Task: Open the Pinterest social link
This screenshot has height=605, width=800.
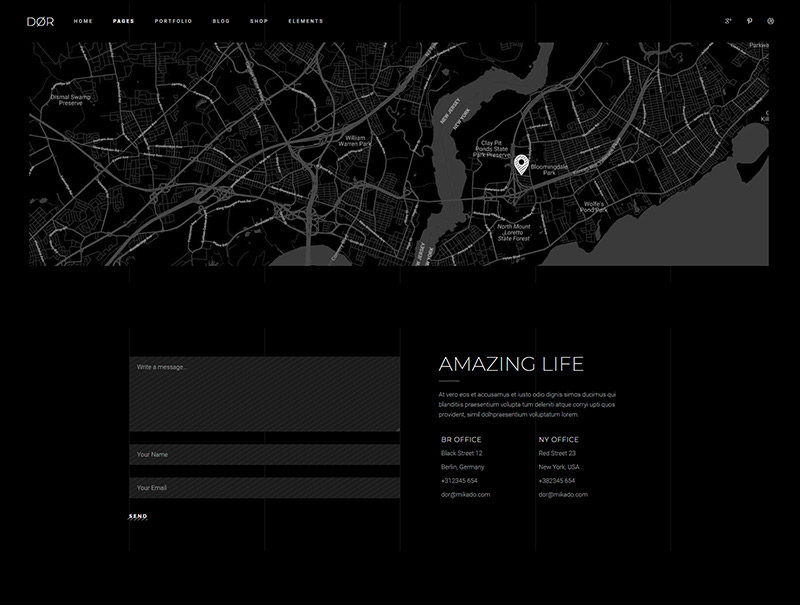Action: [748, 21]
